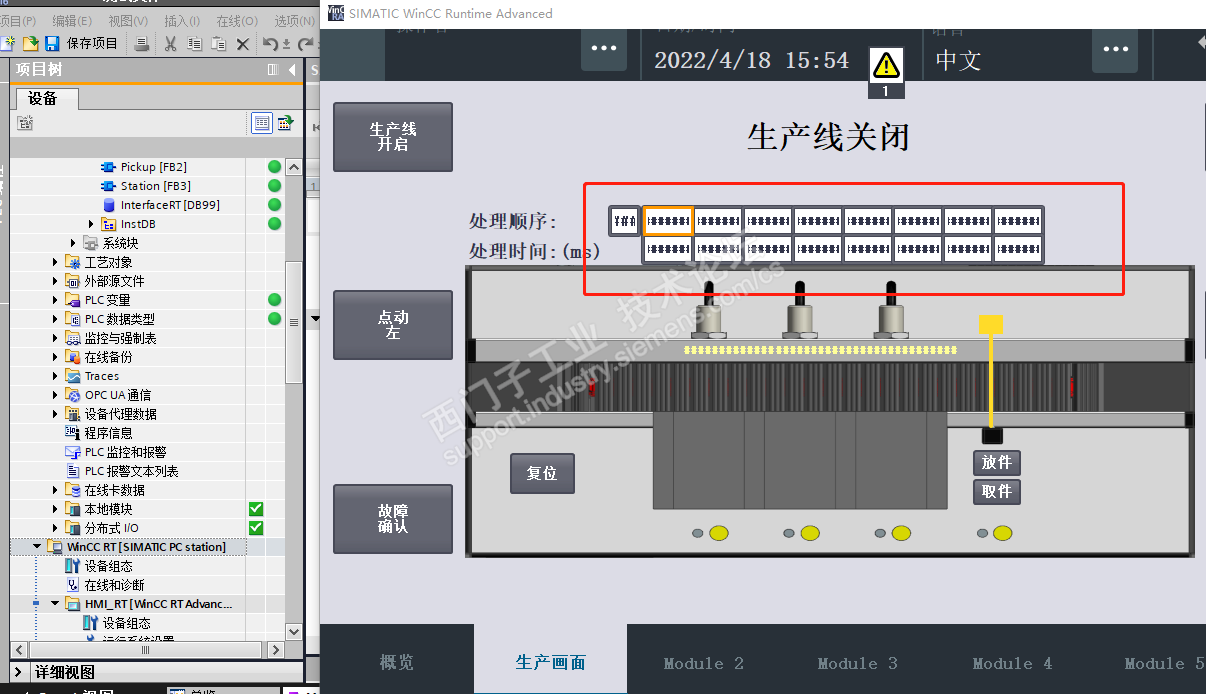The image size is (1206, 694).
Task: Expand the 外部源文件 node
Action: tap(55, 281)
